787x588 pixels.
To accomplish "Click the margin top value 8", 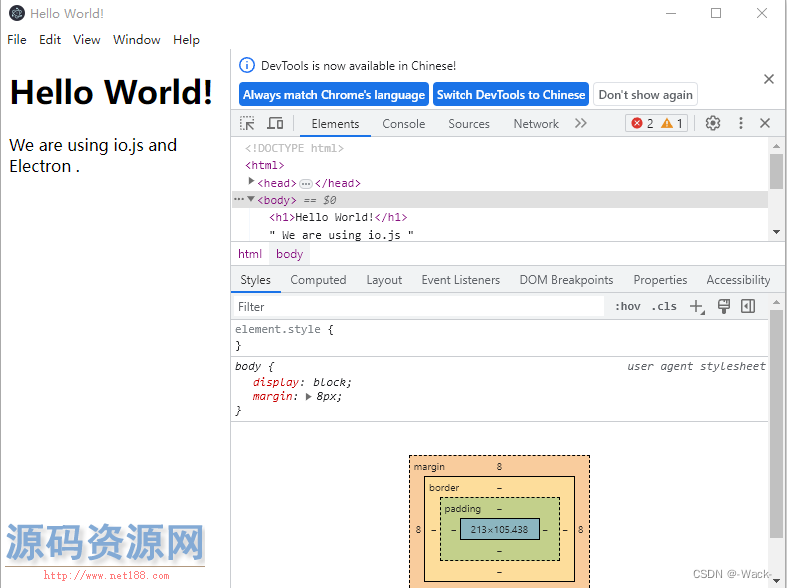I will [499, 467].
